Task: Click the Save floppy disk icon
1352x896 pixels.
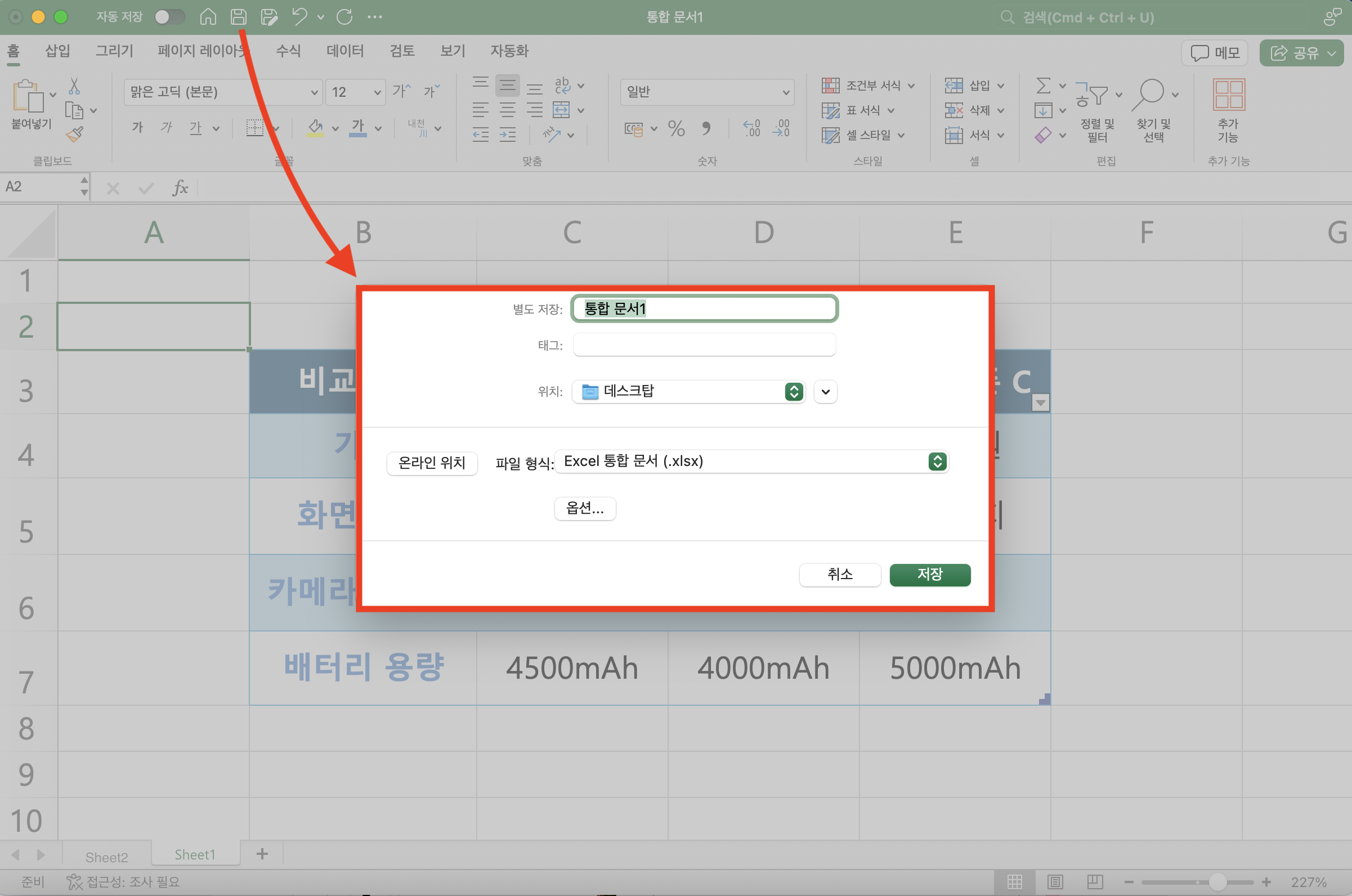Action: coord(238,16)
